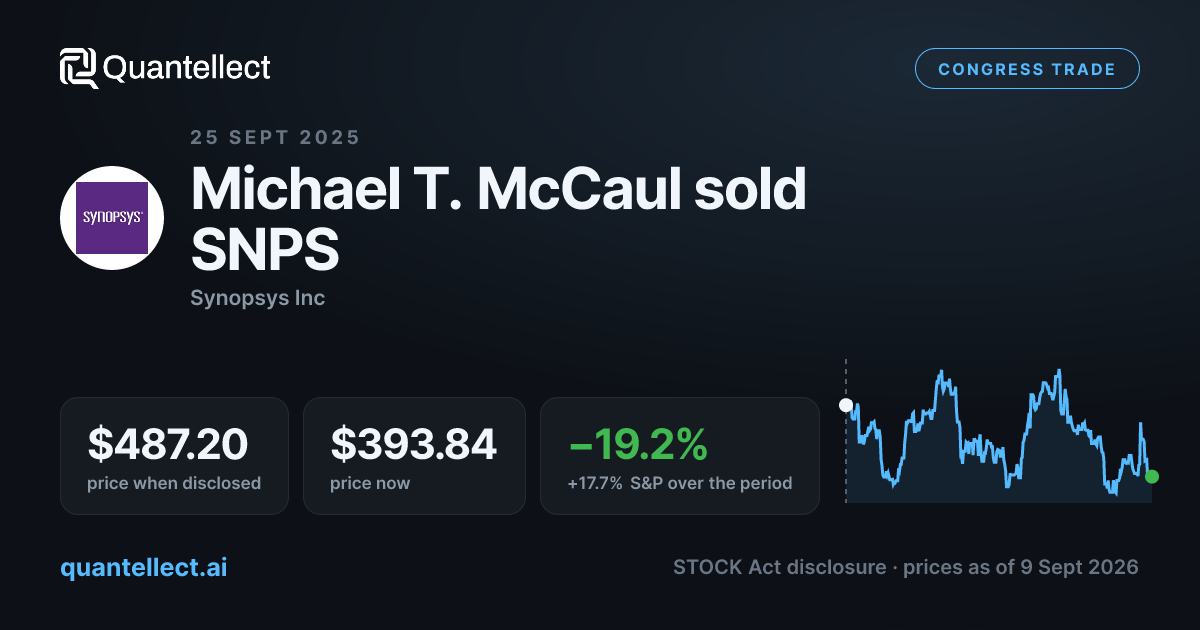The width and height of the screenshot is (1200, 630).
Task: Click the white chart start marker
Action: pos(845,405)
